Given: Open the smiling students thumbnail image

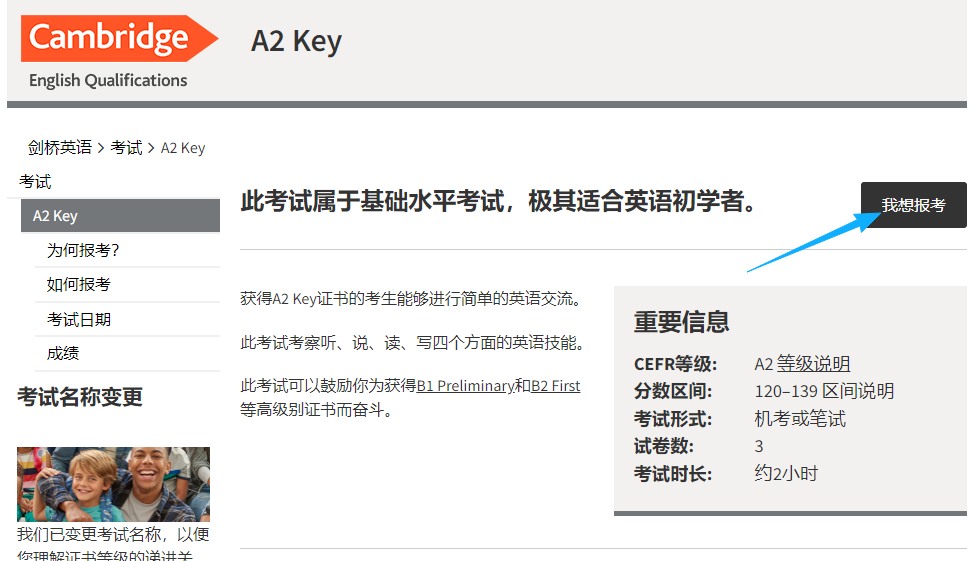Looking at the screenshot, I should 113,484.
